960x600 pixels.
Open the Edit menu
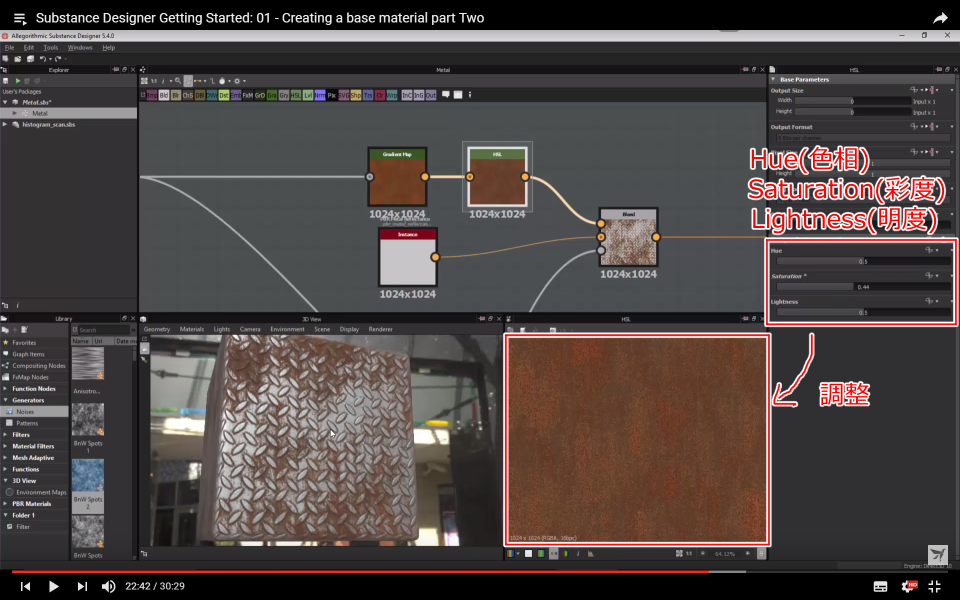click(29, 47)
